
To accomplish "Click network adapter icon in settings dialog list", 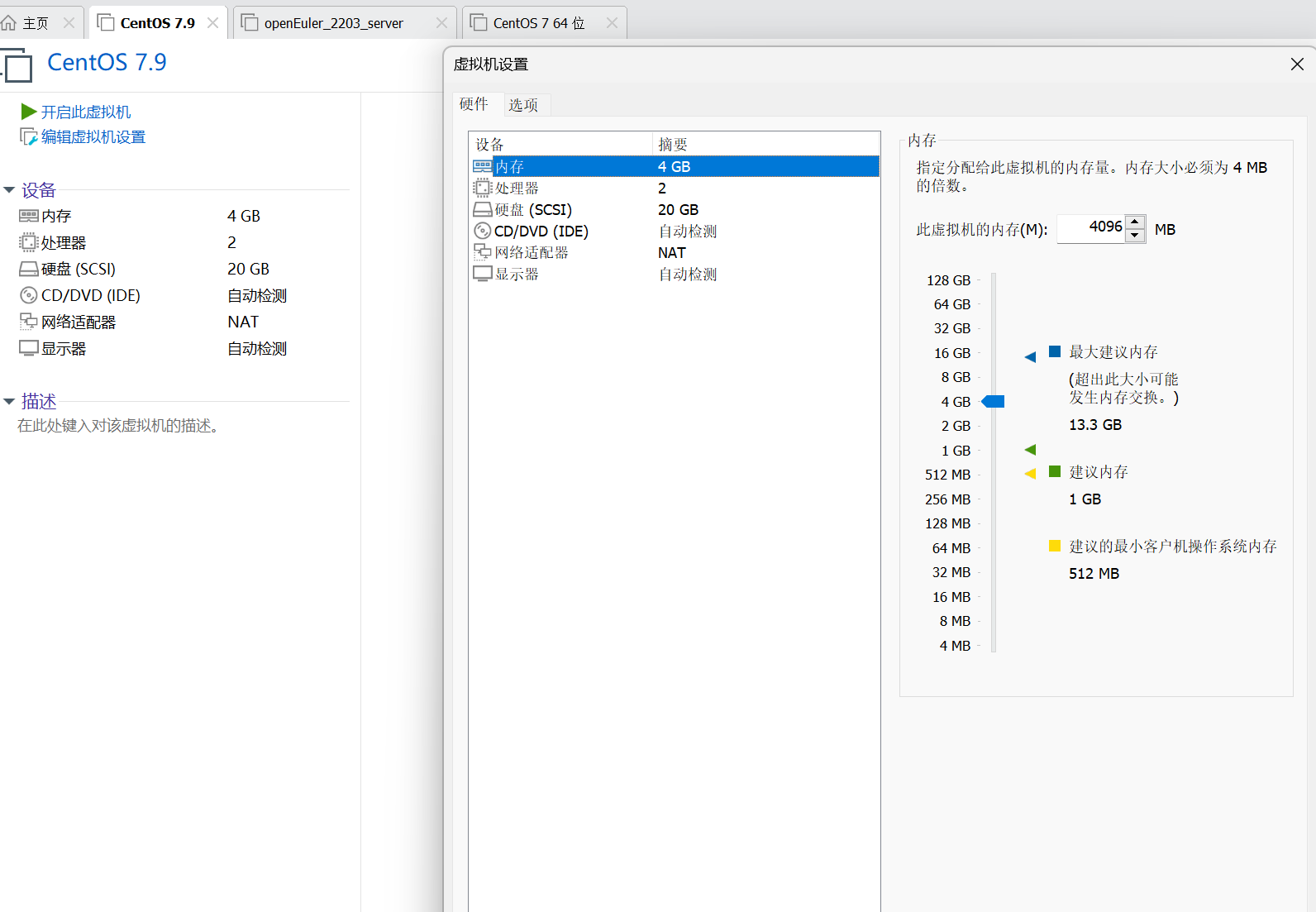I will (x=482, y=251).
